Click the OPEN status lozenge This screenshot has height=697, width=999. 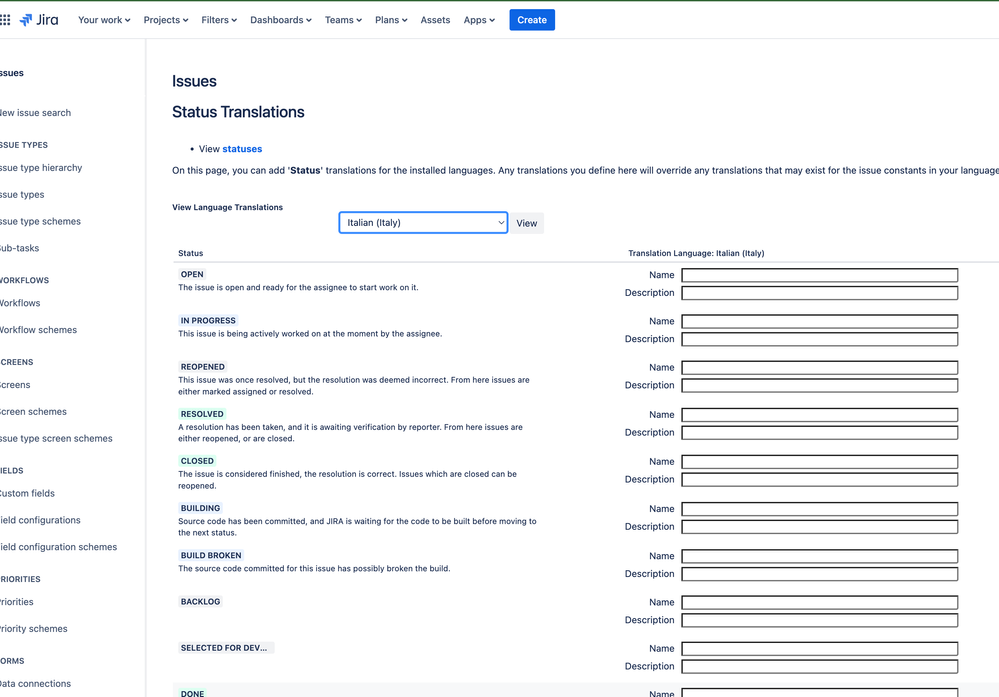click(x=192, y=274)
